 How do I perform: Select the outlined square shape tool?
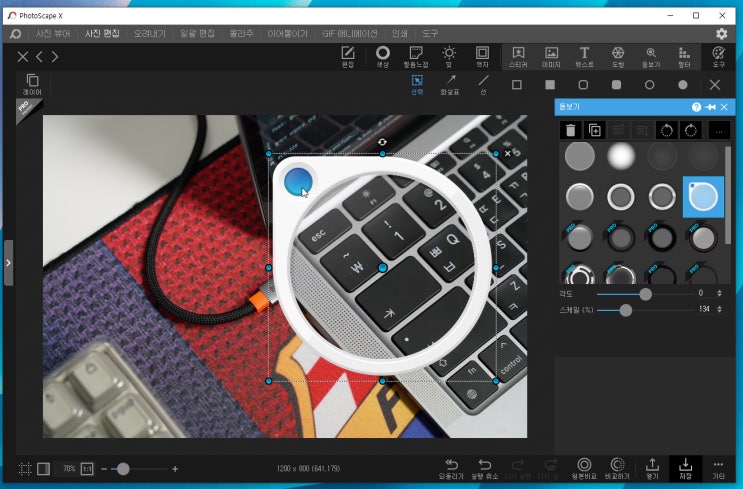tap(517, 85)
